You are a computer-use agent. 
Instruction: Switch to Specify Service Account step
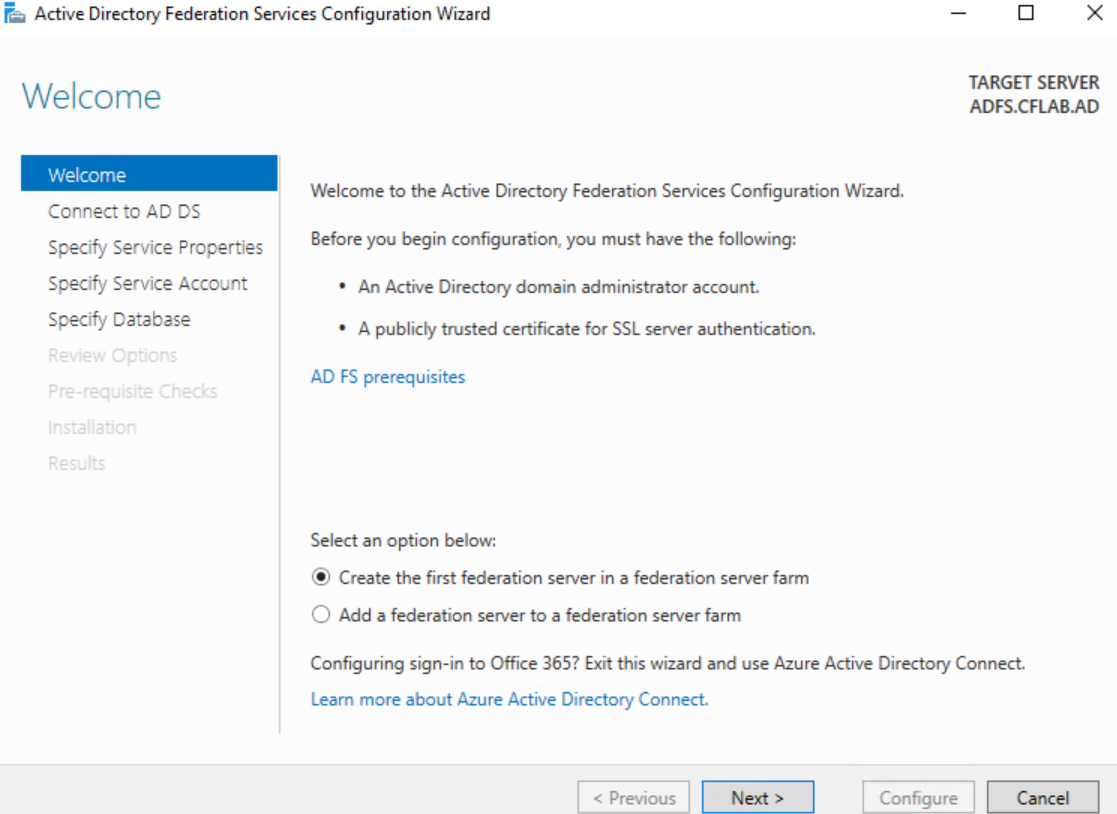[x=147, y=283]
